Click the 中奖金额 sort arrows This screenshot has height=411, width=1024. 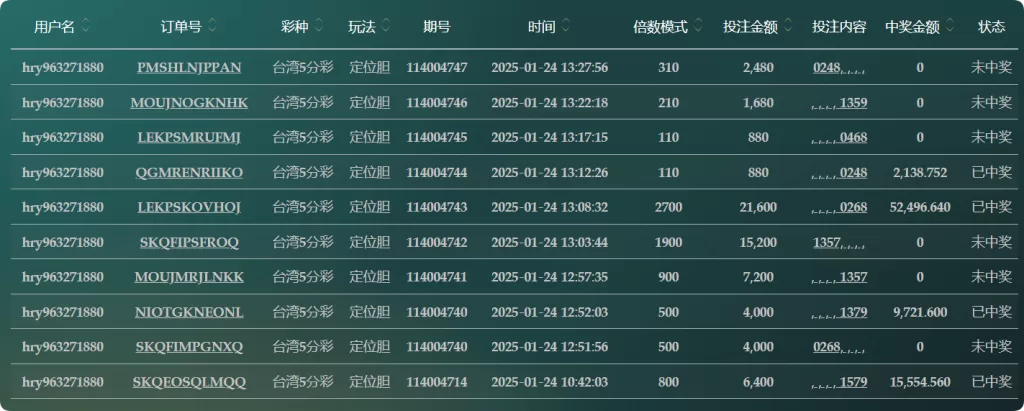(950, 27)
